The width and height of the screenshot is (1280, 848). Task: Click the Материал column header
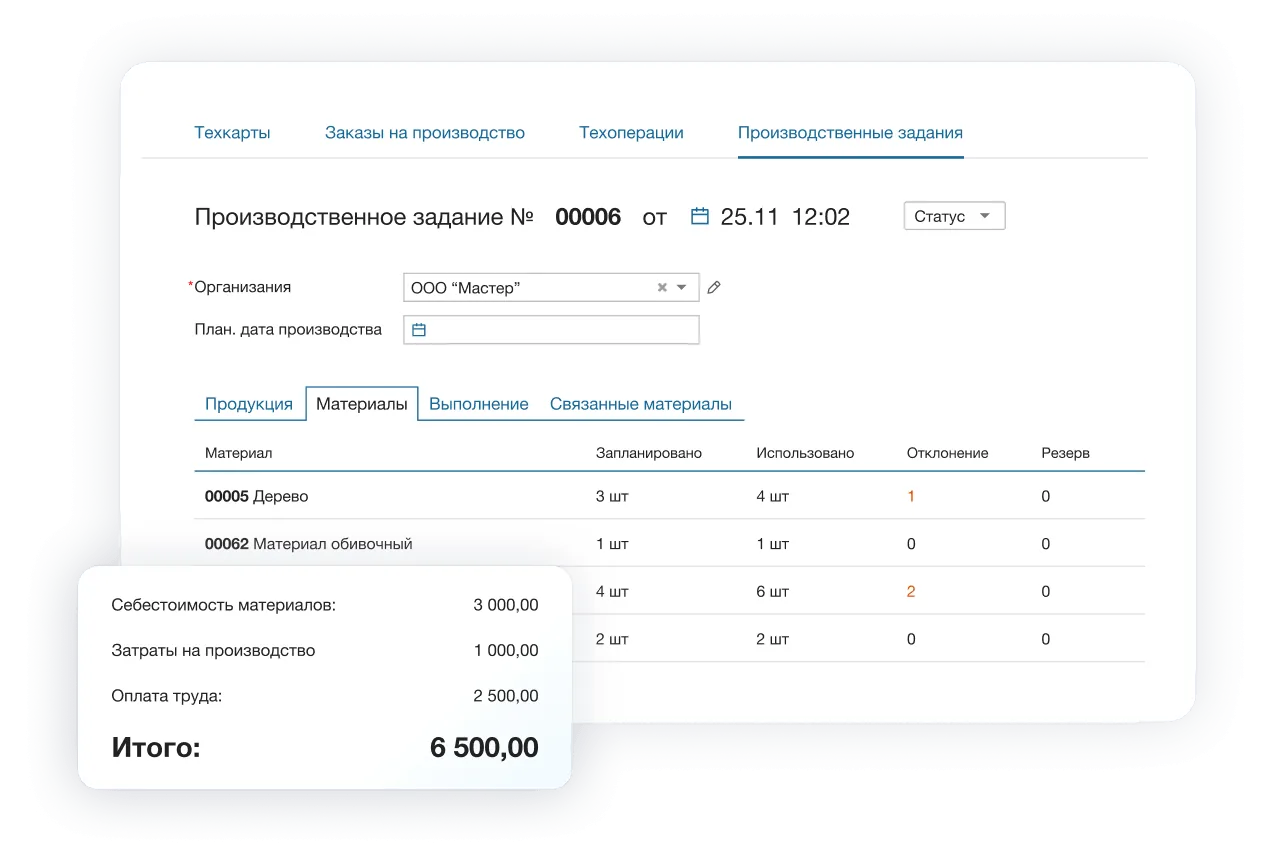[x=238, y=453]
